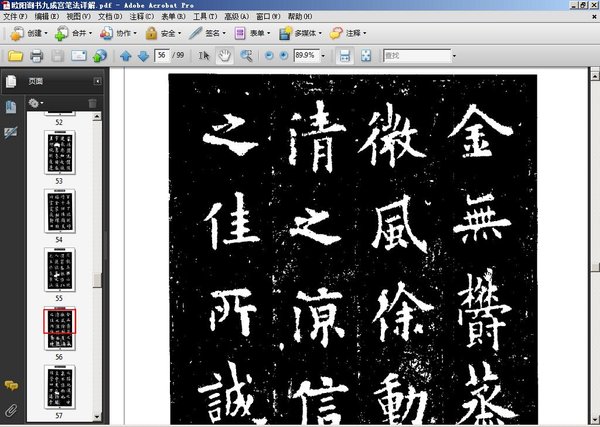Activate the Hand pan tool
This screenshot has width=600, height=427.
click(225, 56)
